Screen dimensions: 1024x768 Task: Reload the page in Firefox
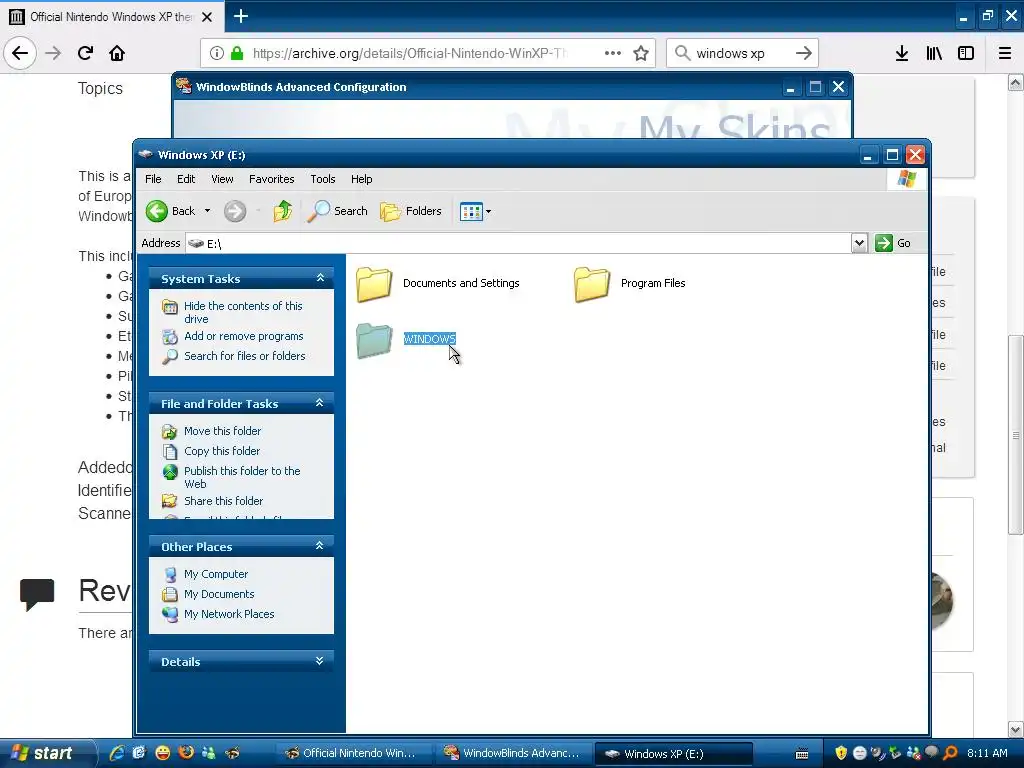click(x=85, y=53)
